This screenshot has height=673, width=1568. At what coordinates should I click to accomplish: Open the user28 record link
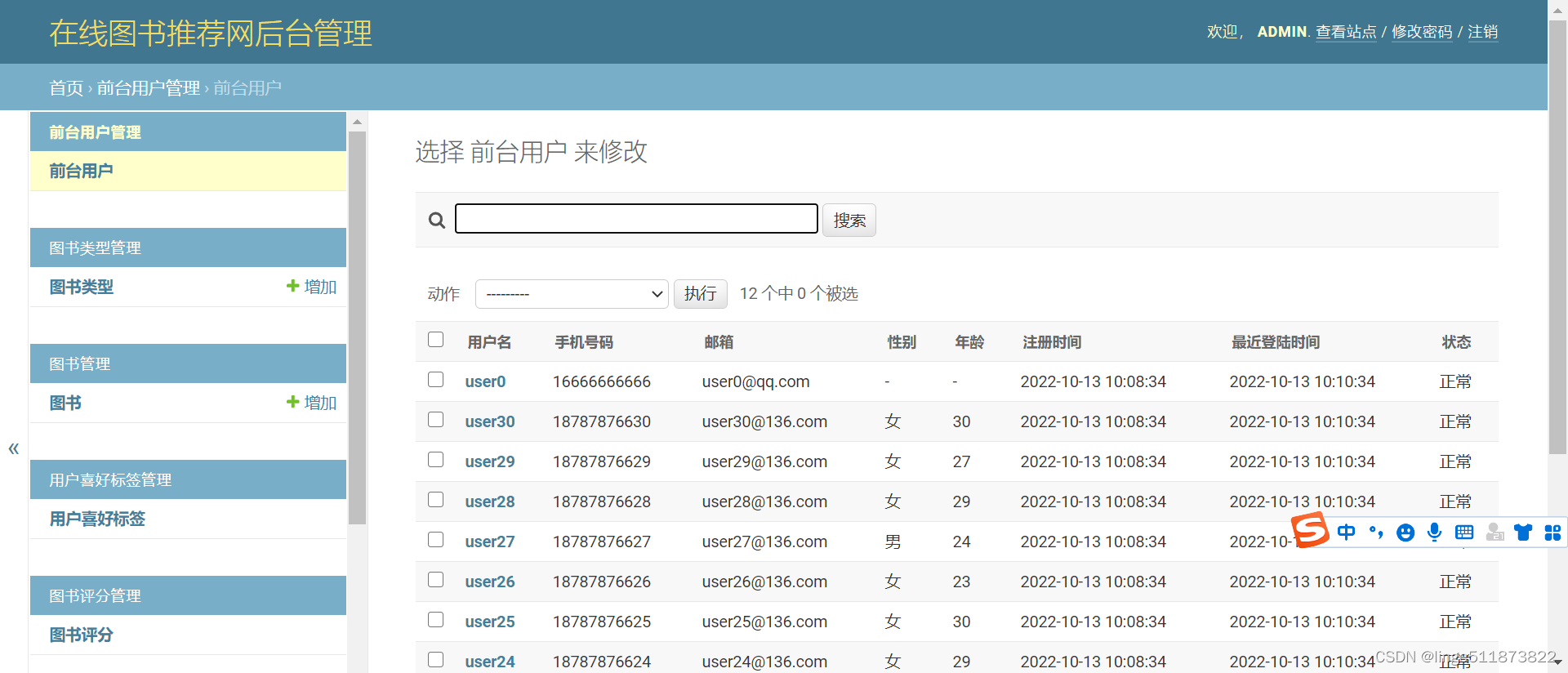(490, 501)
